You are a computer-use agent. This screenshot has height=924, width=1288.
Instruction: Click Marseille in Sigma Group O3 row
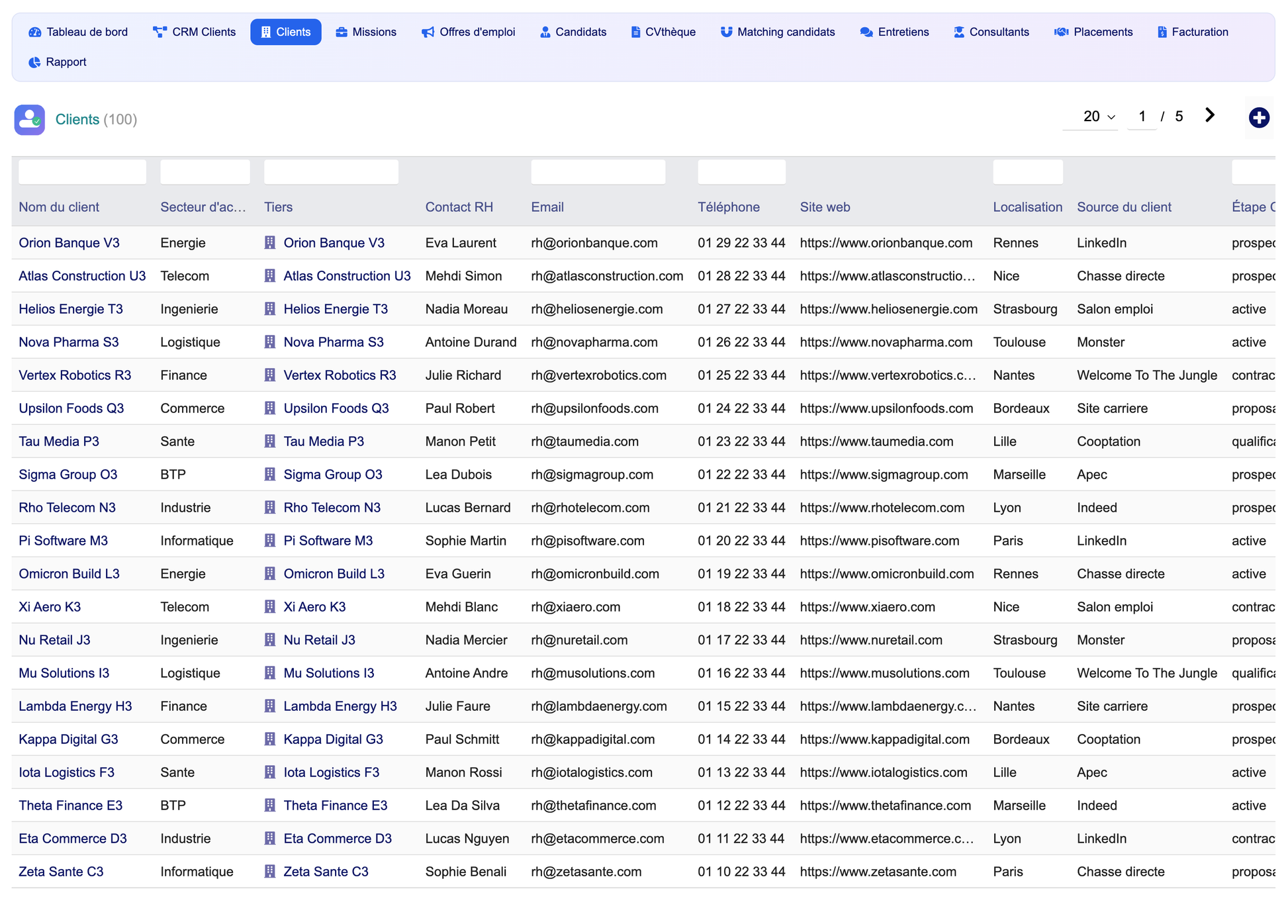click(x=1019, y=475)
